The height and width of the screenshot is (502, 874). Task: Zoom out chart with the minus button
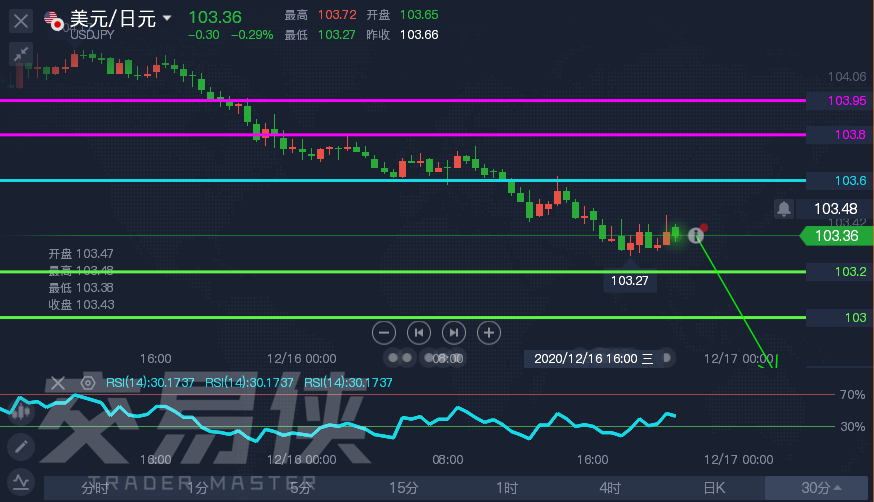tap(383, 333)
